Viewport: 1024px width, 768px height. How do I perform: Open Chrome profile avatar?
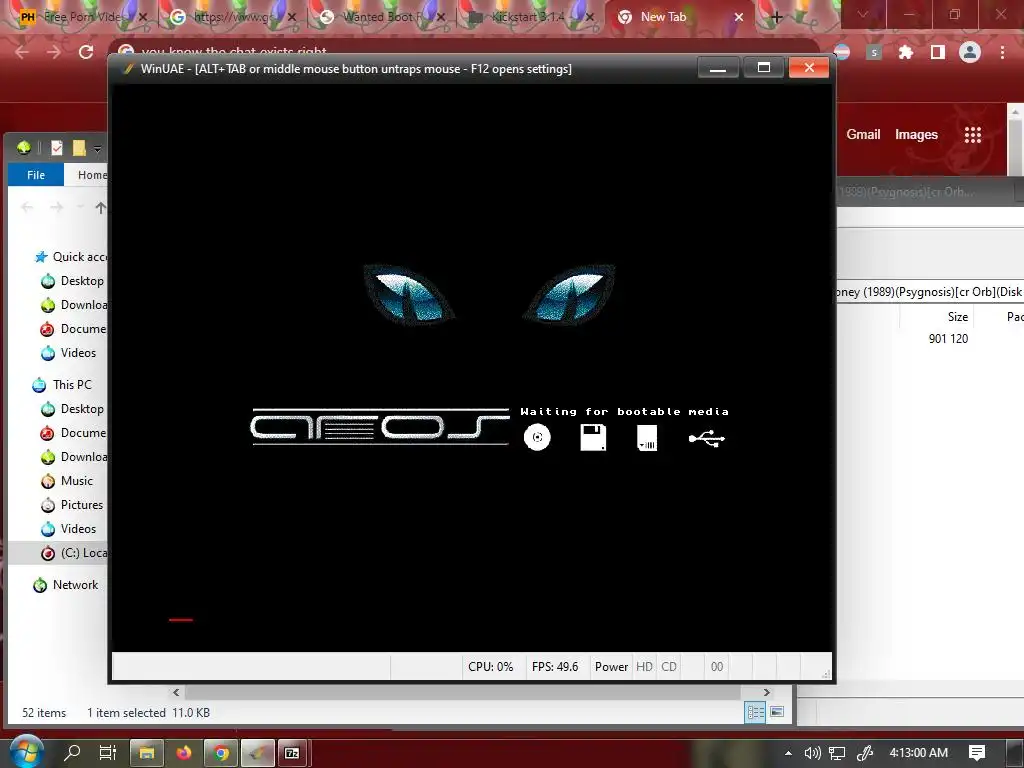point(970,52)
